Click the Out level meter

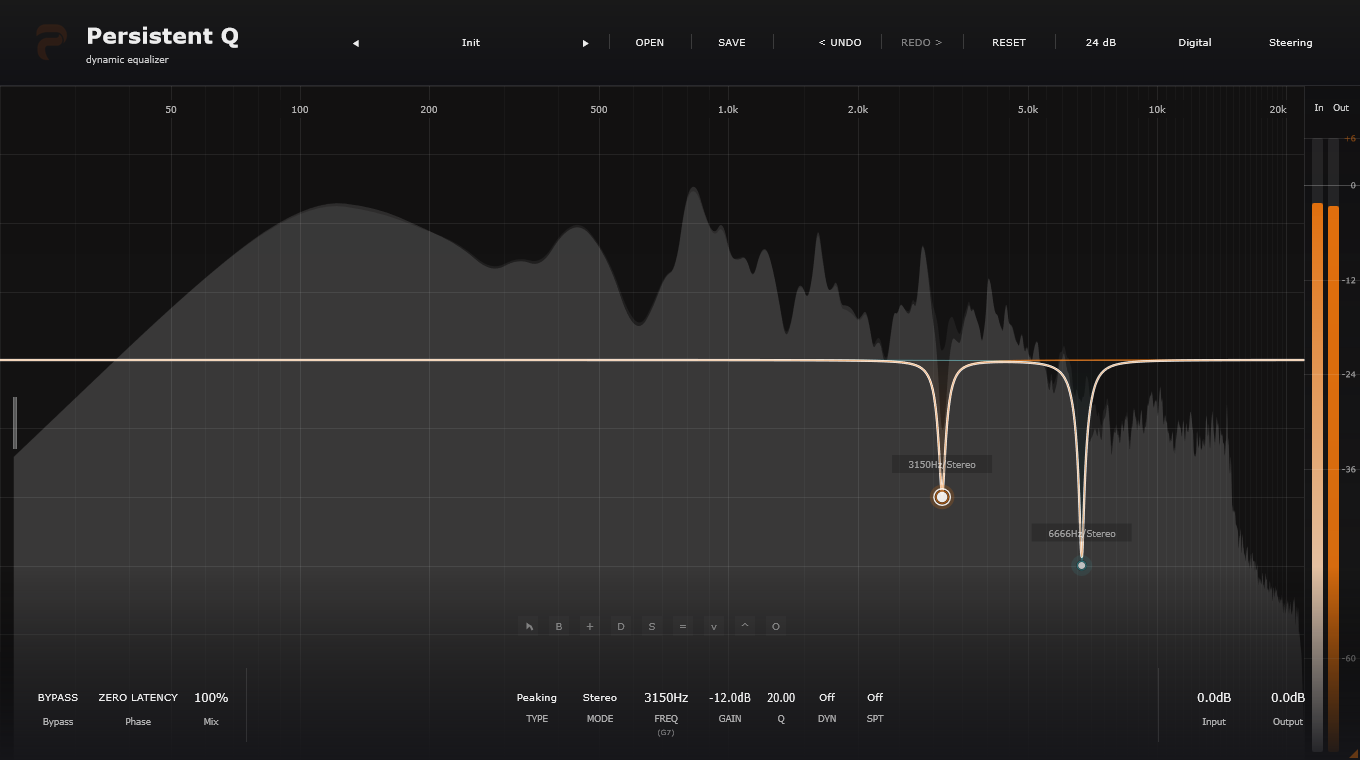[1333, 444]
